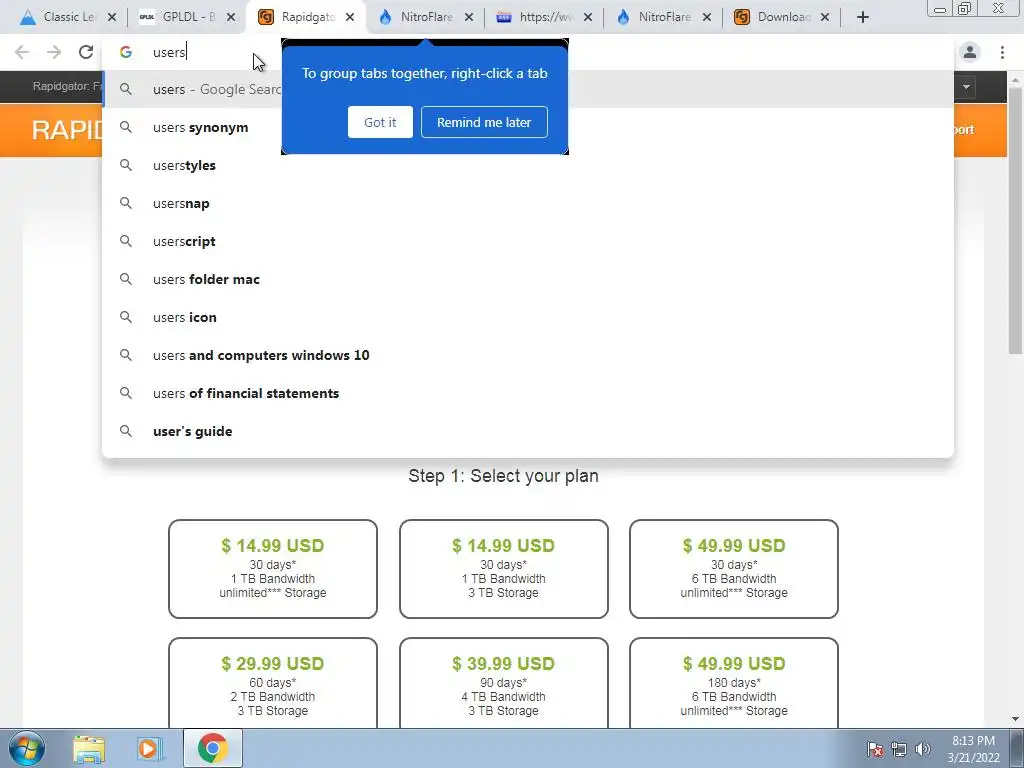Open the Chrome three-dot menu

pyautogui.click(x=1002, y=52)
